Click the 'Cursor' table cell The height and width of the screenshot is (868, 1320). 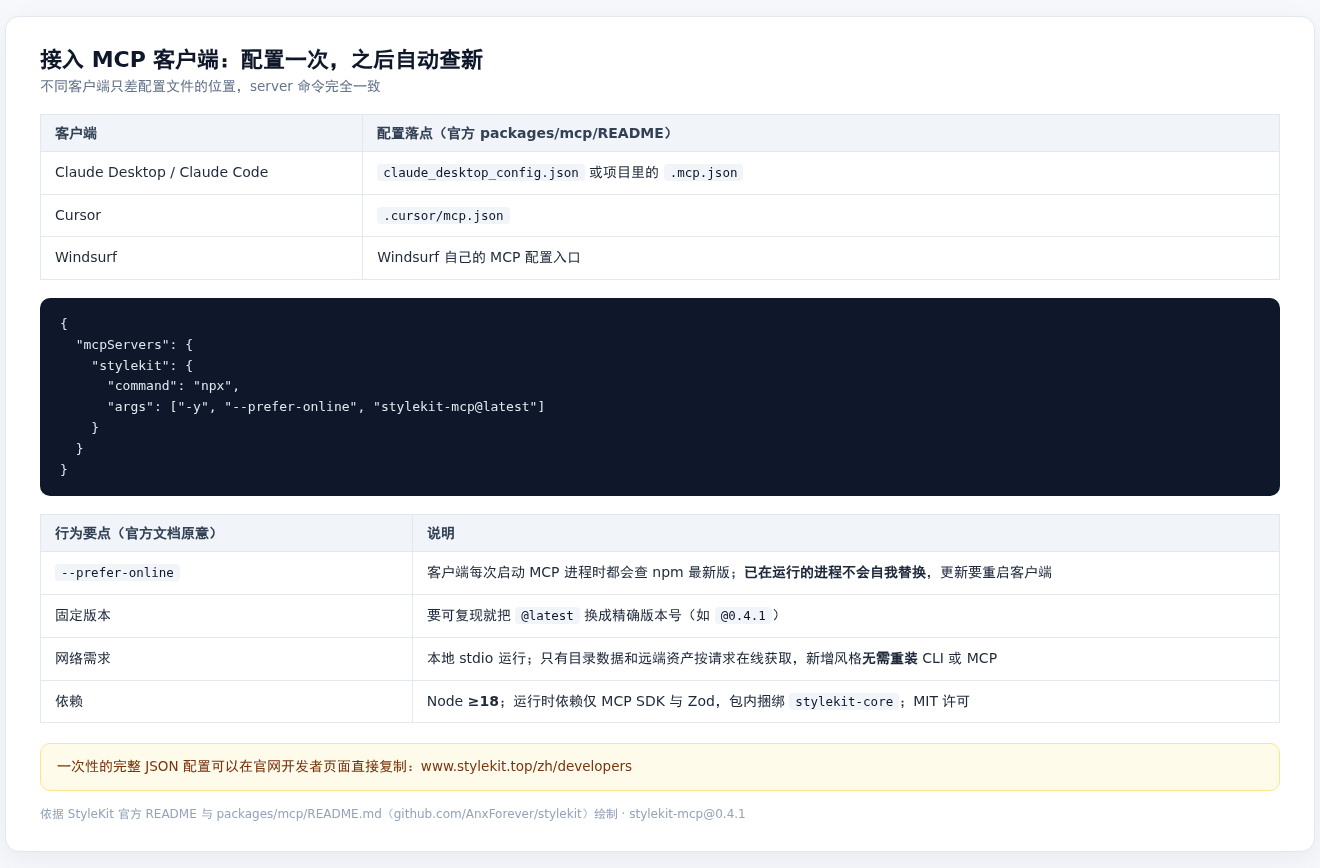click(x=201, y=215)
